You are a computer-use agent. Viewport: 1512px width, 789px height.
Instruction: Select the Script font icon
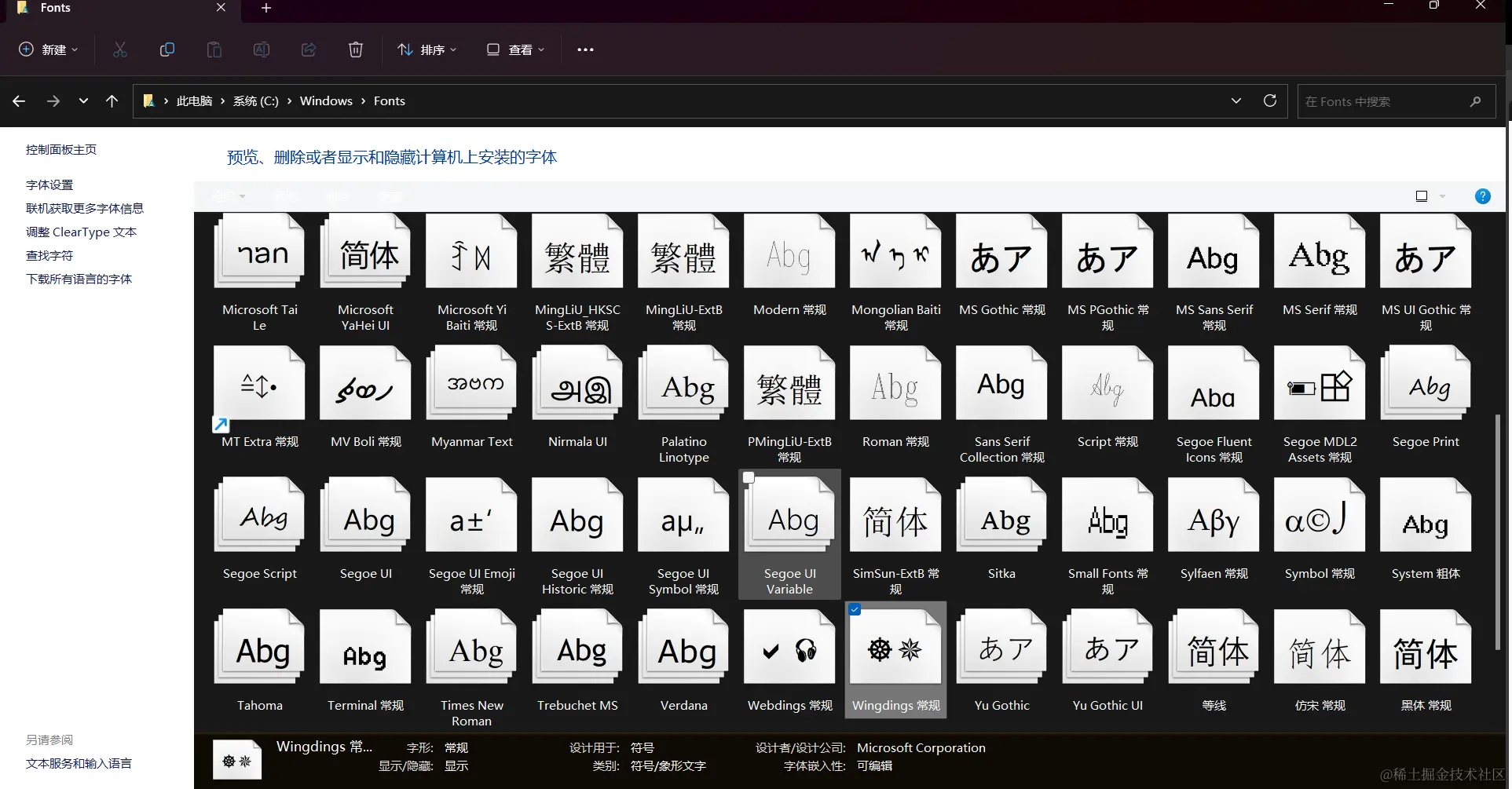[1107, 385]
